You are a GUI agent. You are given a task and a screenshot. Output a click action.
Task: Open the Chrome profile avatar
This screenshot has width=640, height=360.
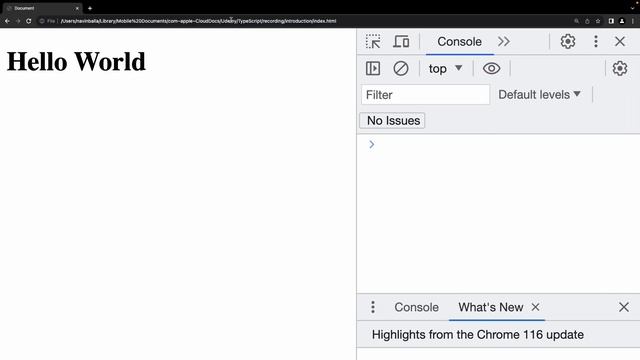coord(622,21)
